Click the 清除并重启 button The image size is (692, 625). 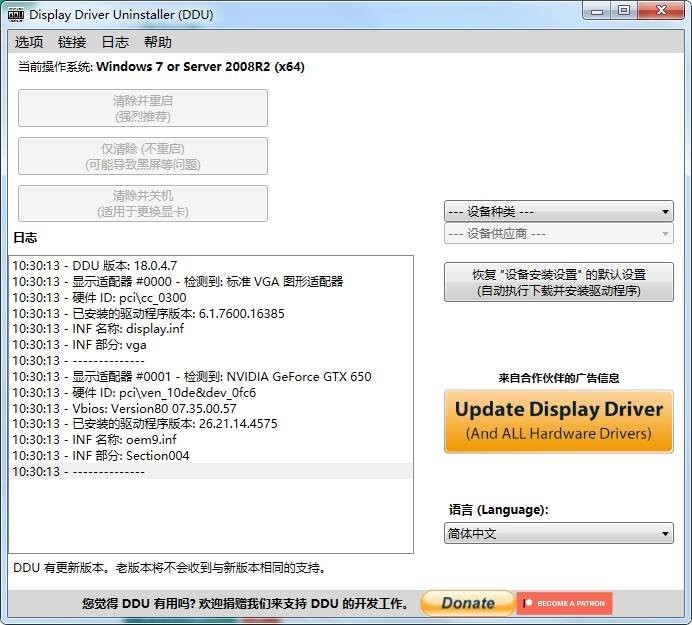(143, 108)
